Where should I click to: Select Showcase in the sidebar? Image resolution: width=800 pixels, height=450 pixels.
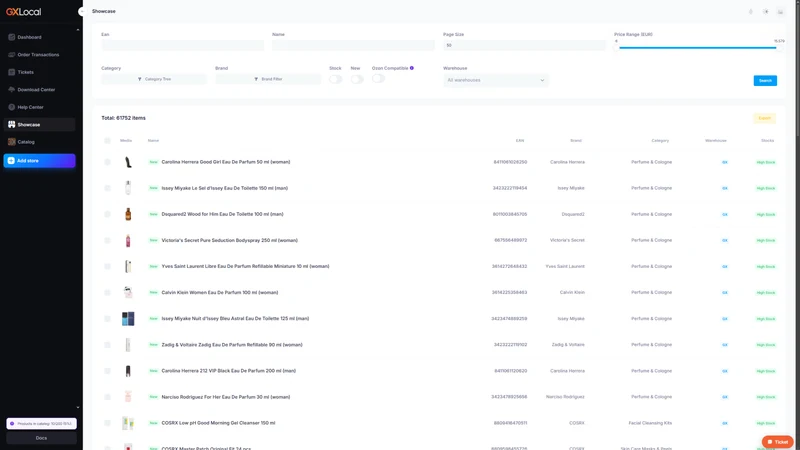pyautogui.click(x=39, y=124)
